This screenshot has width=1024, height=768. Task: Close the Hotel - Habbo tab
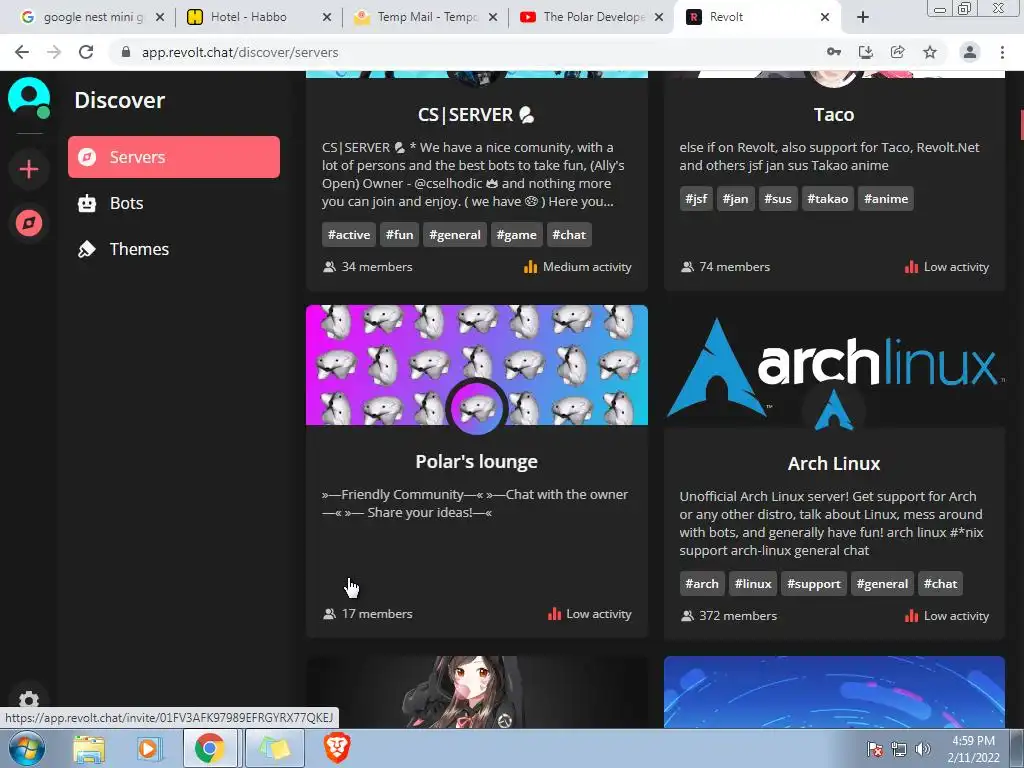coord(327,18)
